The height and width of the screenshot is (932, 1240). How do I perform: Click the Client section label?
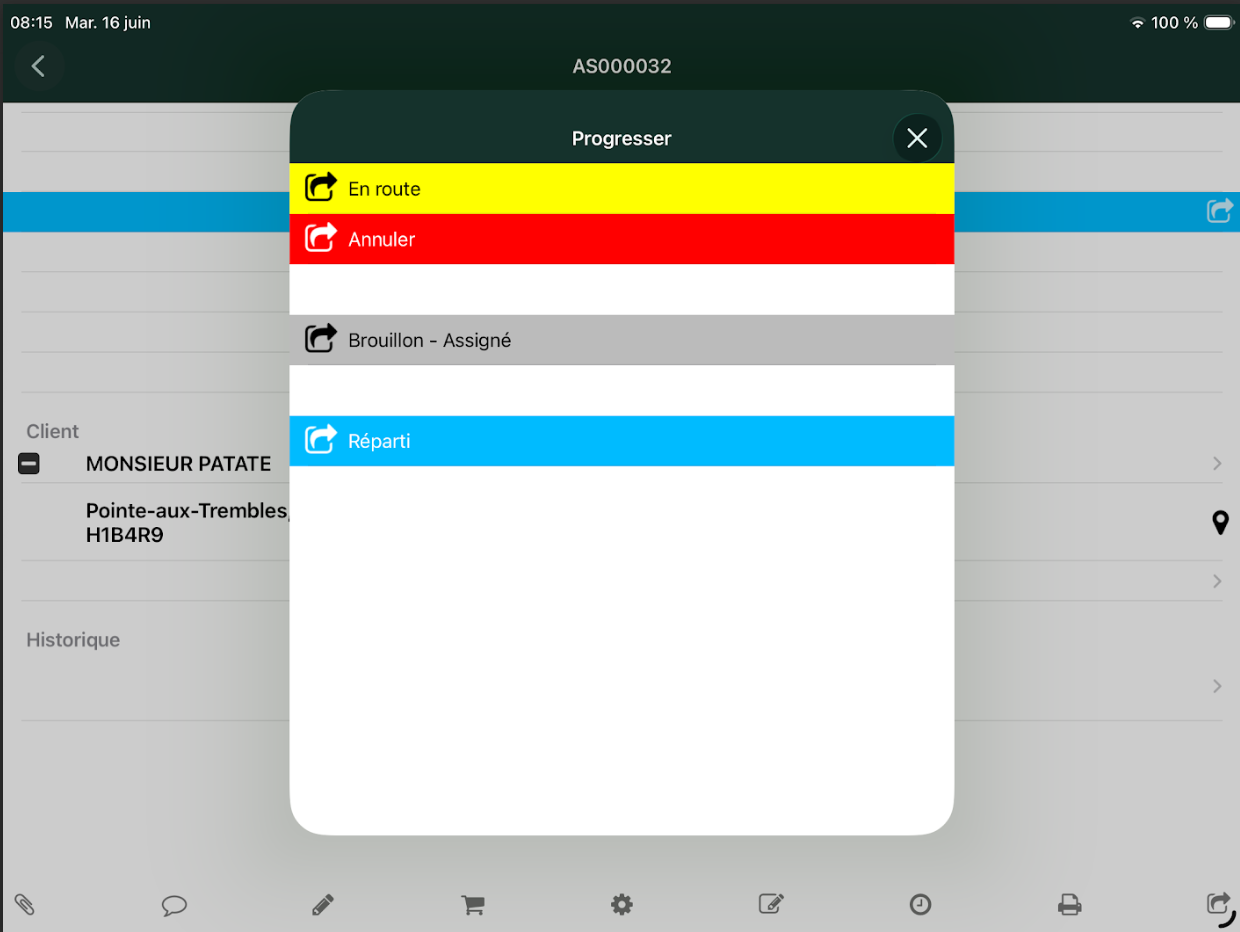click(x=52, y=431)
